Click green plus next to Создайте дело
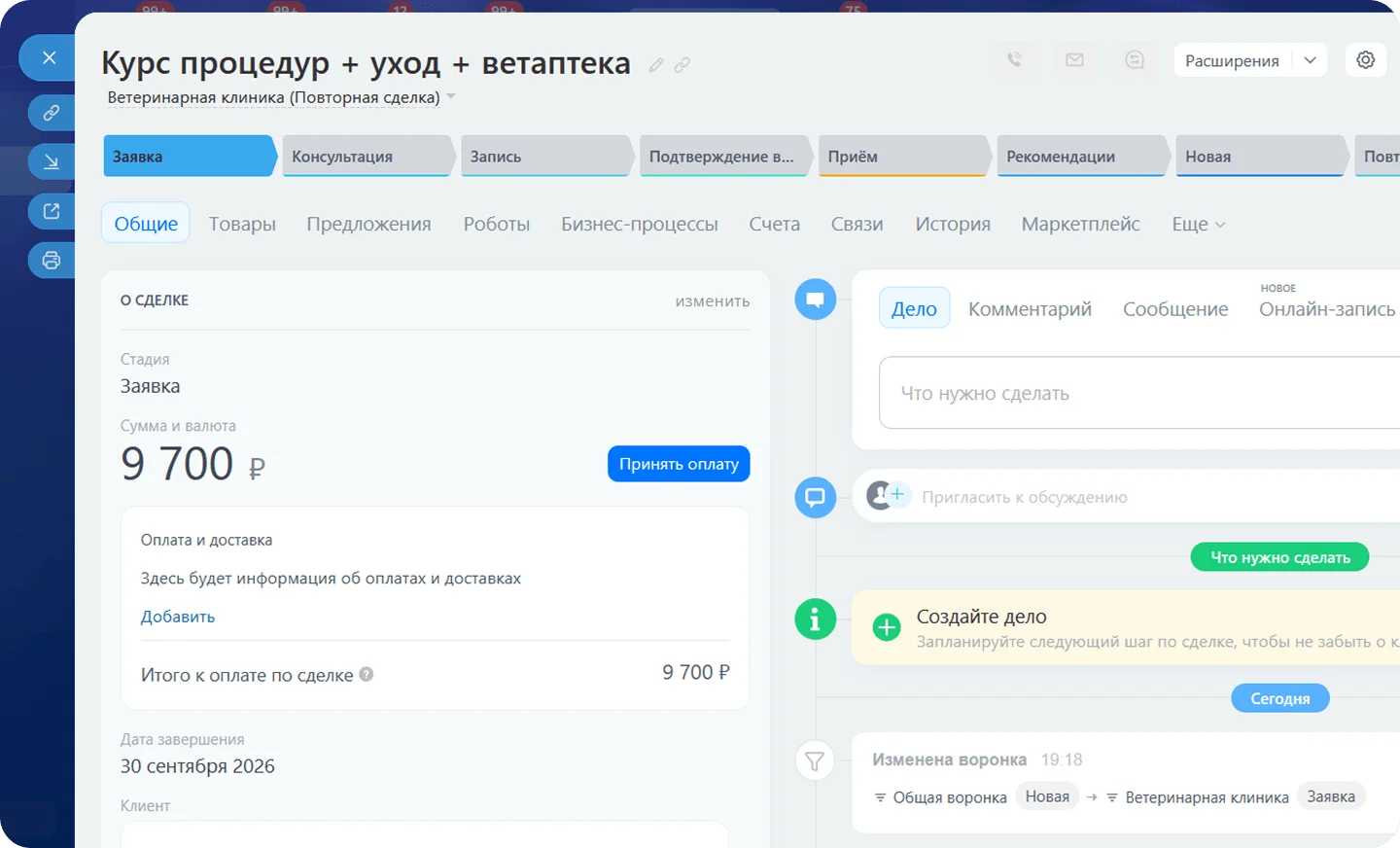Image resolution: width=1400 pixels, height=848 pixels. [887, 627]
